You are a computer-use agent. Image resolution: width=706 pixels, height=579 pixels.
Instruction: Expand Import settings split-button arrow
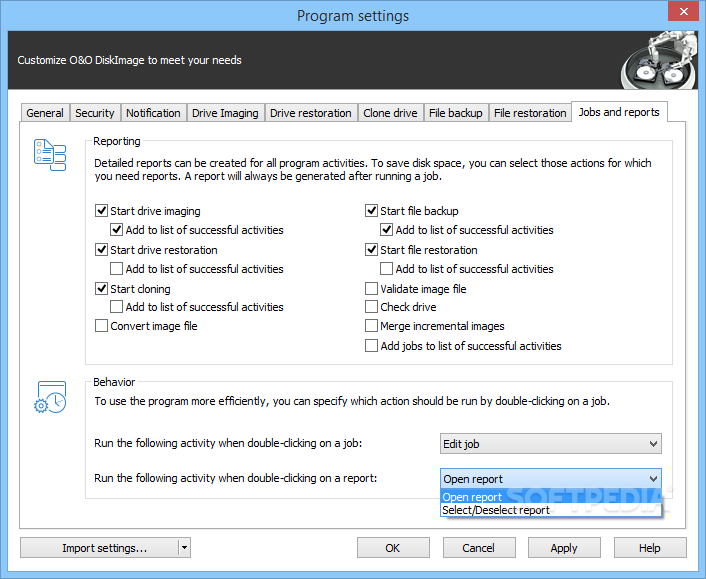coord(184,548)
